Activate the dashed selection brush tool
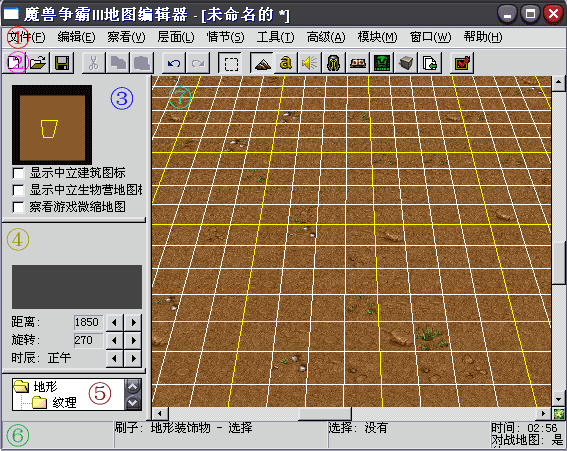The image size is (567, 451). click(231, 63)
